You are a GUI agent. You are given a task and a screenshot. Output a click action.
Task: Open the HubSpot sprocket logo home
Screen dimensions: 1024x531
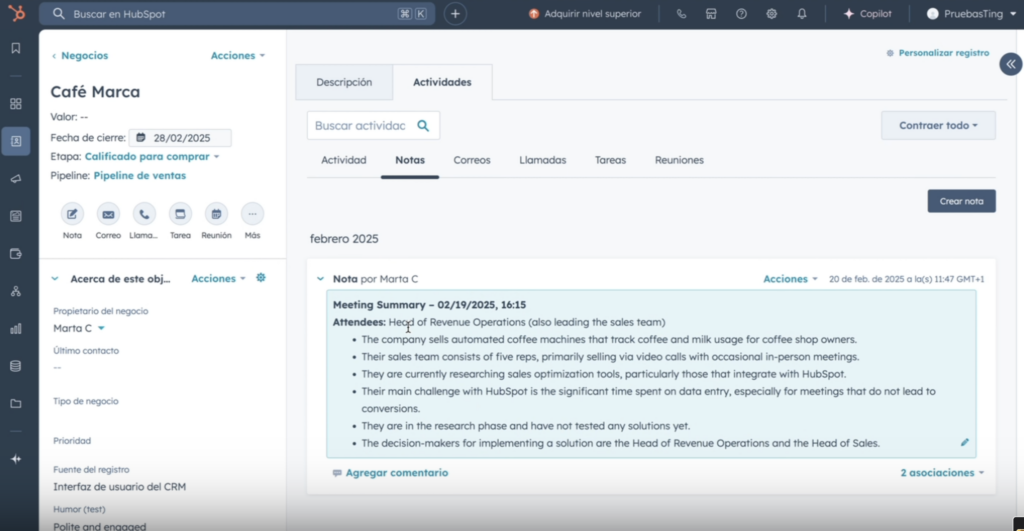pyautogui.click(x=16, y=12)
